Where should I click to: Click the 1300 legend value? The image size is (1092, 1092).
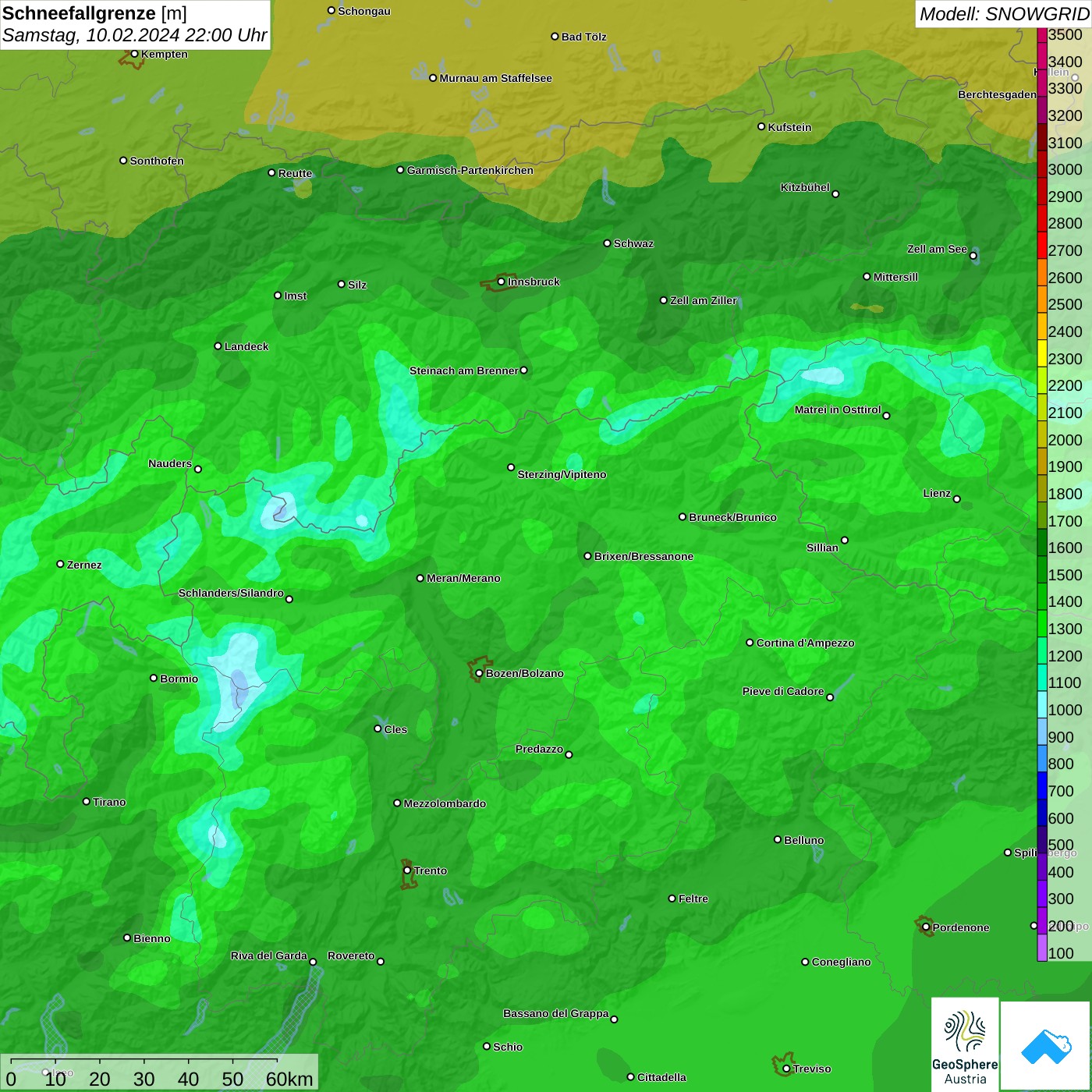click(x=1065, y=629)
